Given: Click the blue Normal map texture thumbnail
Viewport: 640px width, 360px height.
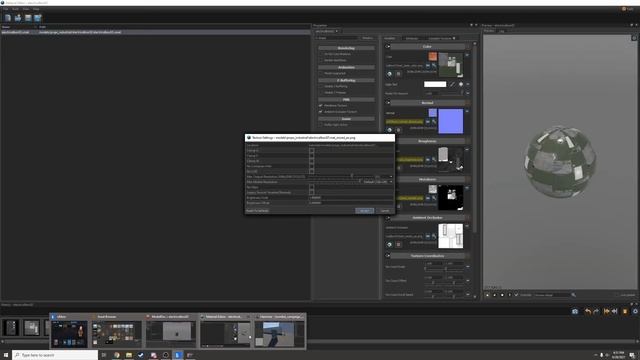Looking at the screenshot, I should (x=451, y=121).
